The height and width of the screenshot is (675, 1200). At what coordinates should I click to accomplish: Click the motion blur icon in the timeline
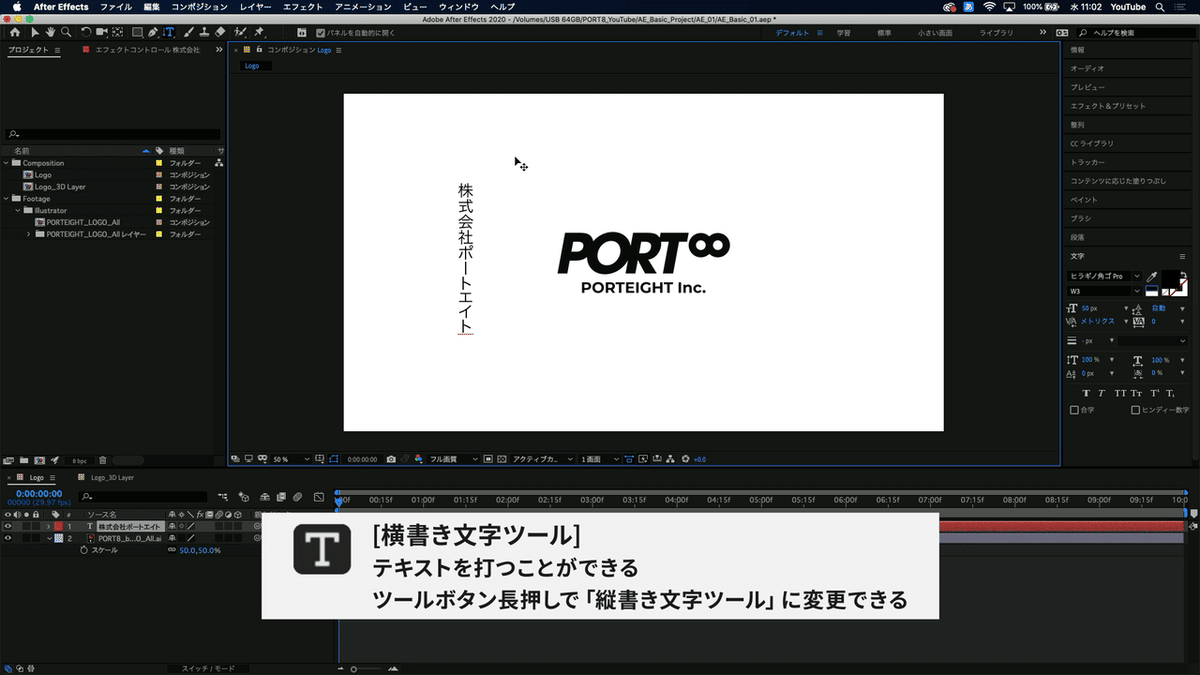click(297, 497)
